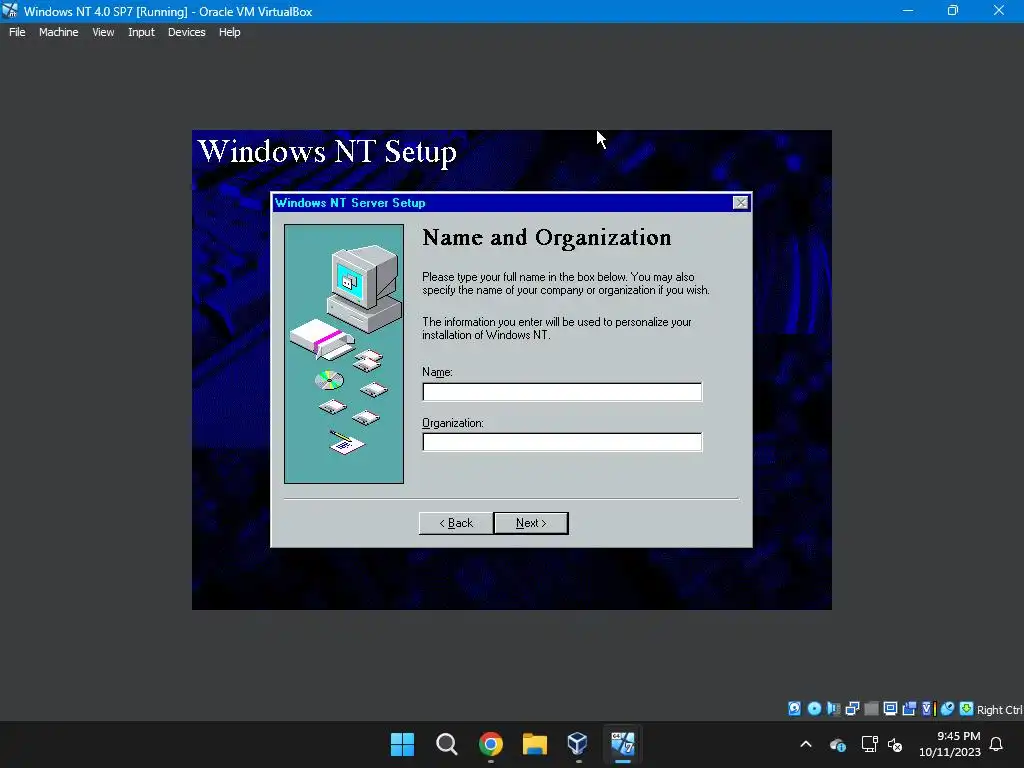Open the Devices menu
The height and width of the screenshot is (768, 1024).
(x=186, y=32)
